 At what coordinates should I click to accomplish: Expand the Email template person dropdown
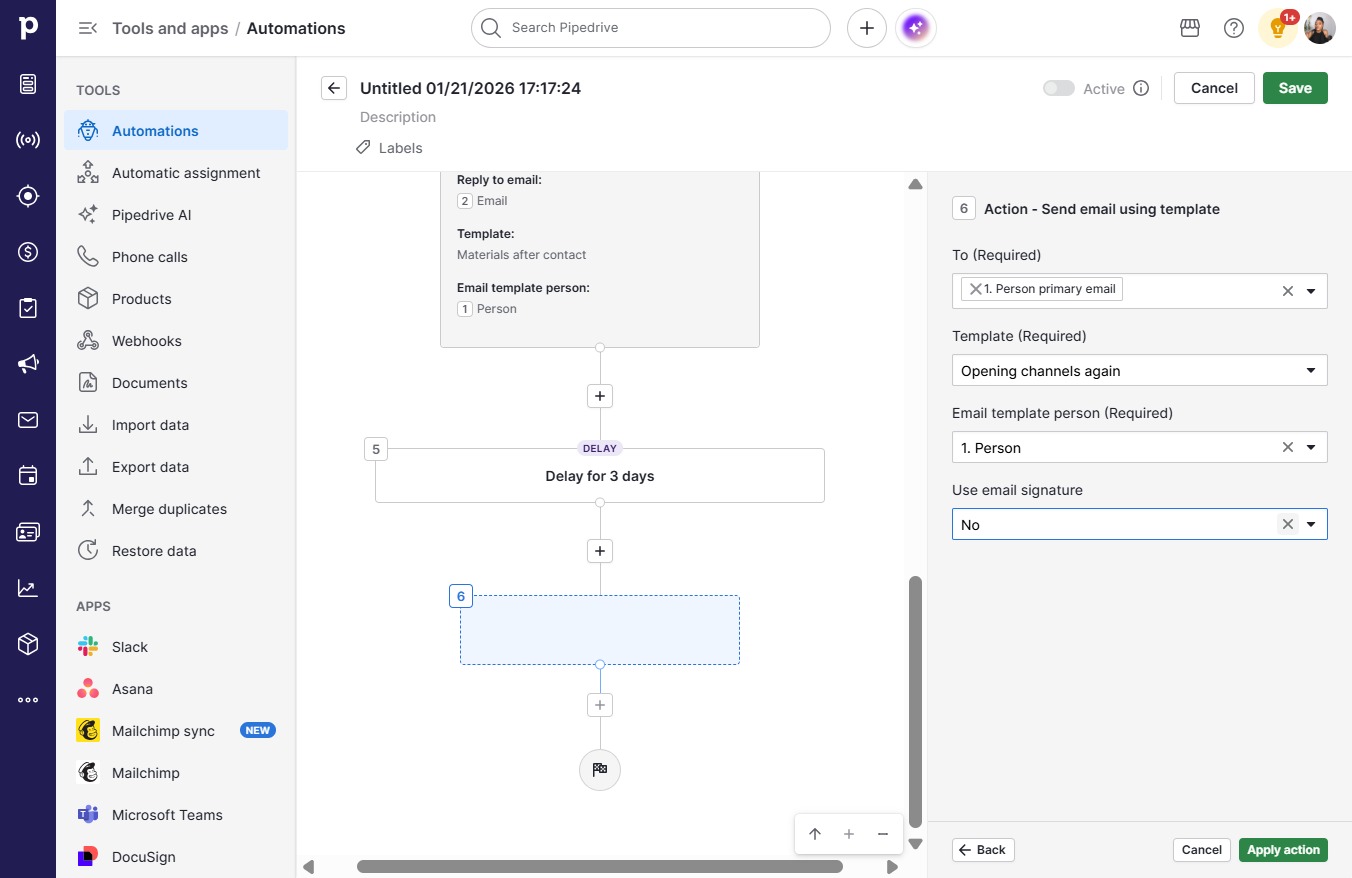click(1311, 448)
